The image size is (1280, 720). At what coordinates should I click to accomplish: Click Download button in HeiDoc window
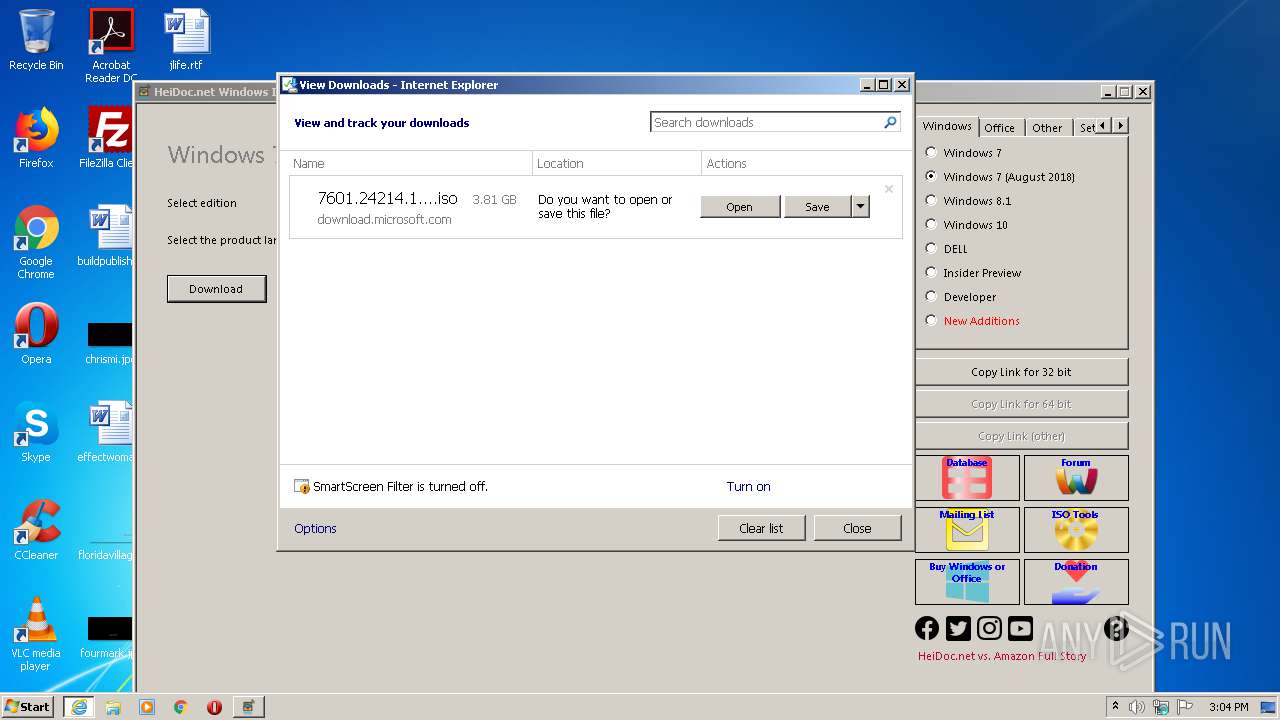pos(216,289)
